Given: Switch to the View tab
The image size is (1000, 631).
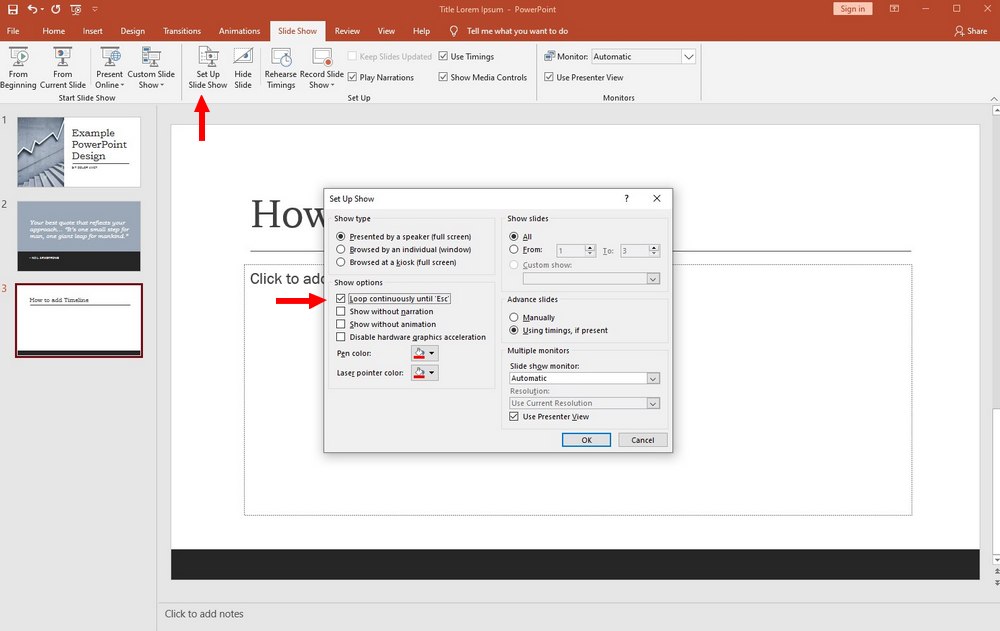Looking at the screenshot, I should click(386, 31).
